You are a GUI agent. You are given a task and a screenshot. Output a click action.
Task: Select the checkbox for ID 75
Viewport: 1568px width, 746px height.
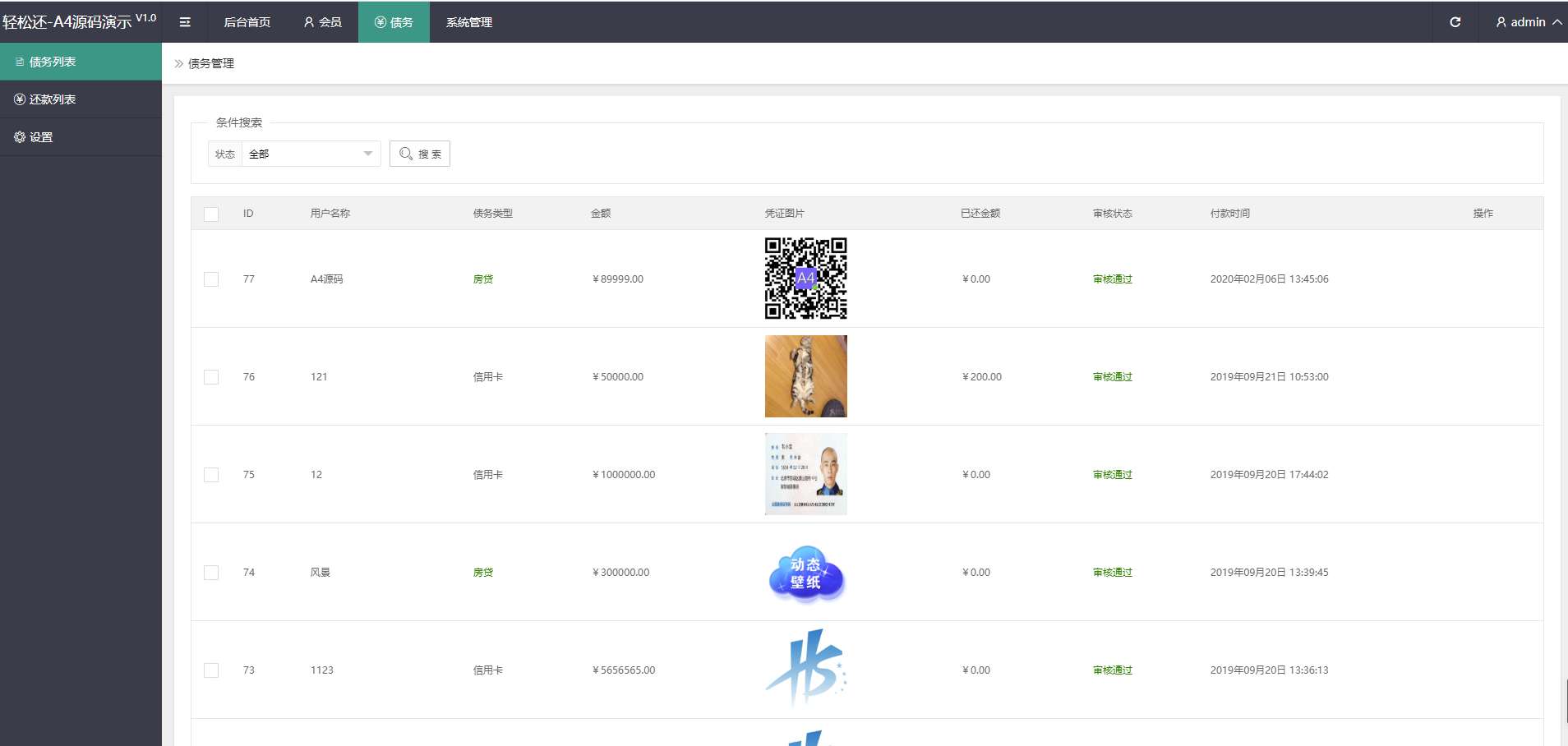tap(211, 475)
